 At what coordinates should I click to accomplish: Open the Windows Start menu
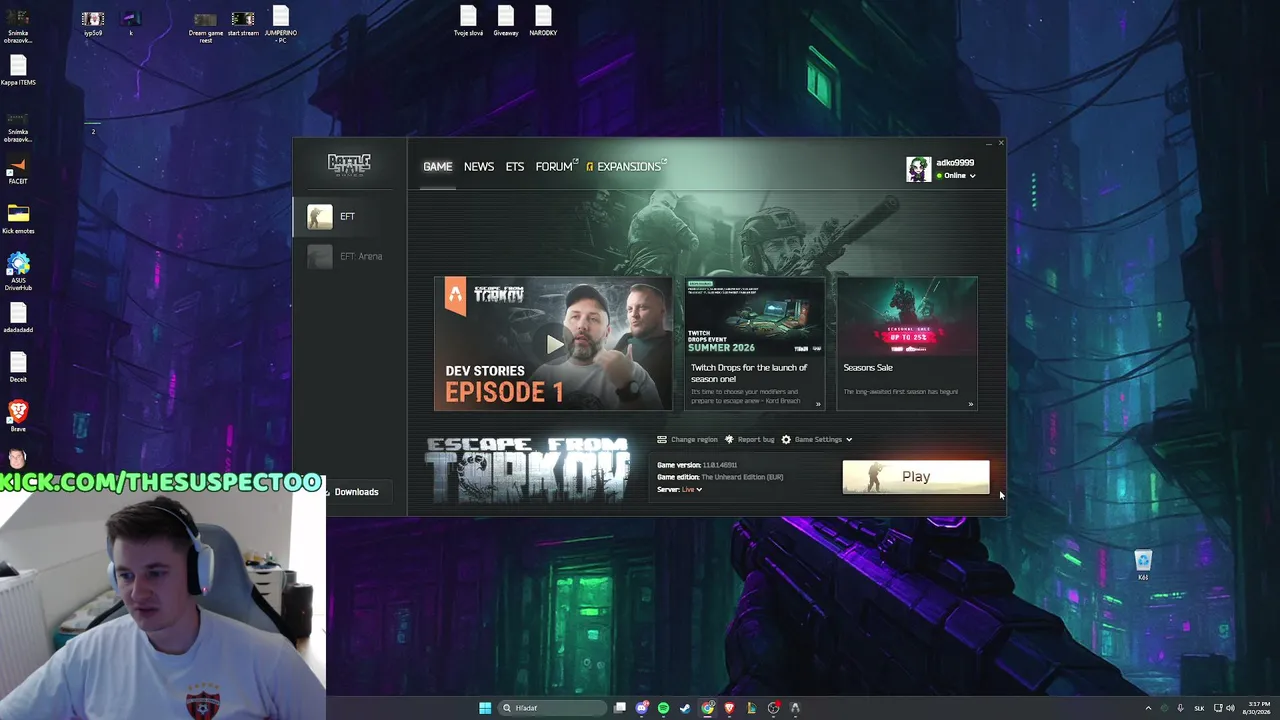[485, 708]
